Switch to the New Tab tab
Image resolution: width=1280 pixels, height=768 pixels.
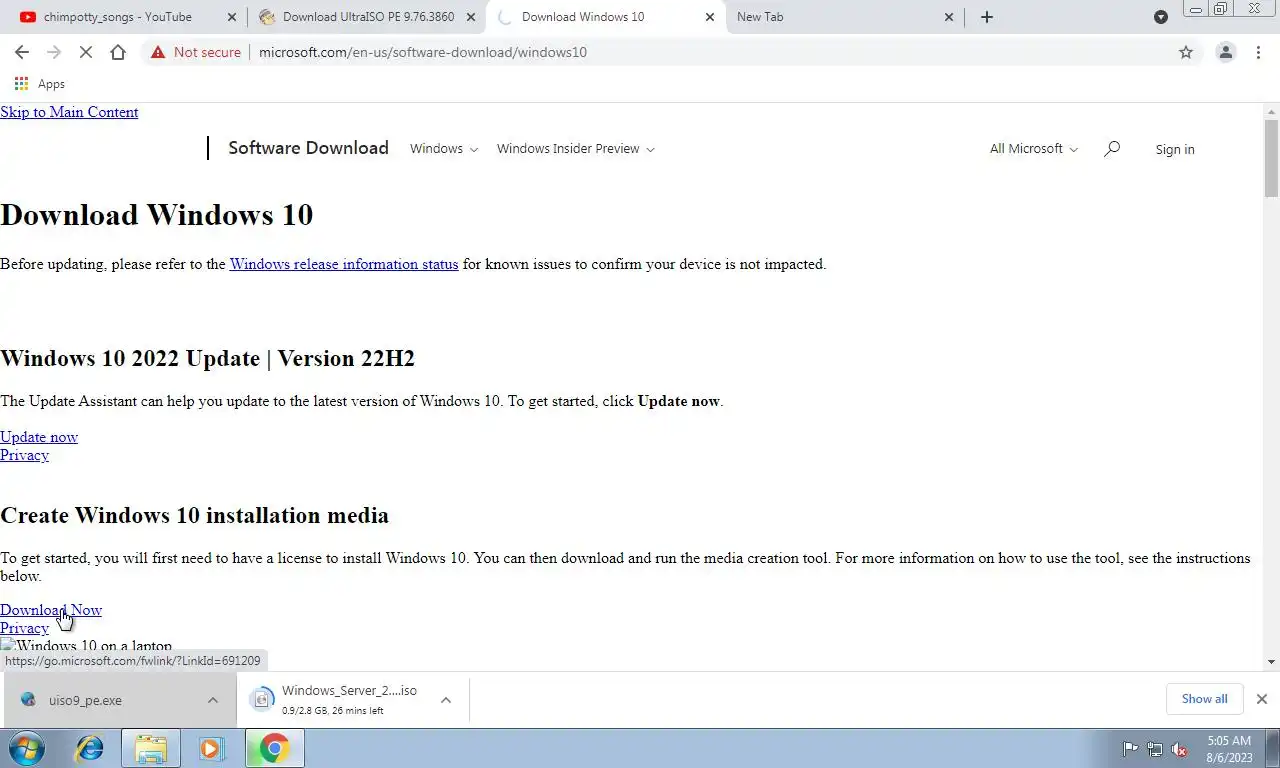click(845, 17)
